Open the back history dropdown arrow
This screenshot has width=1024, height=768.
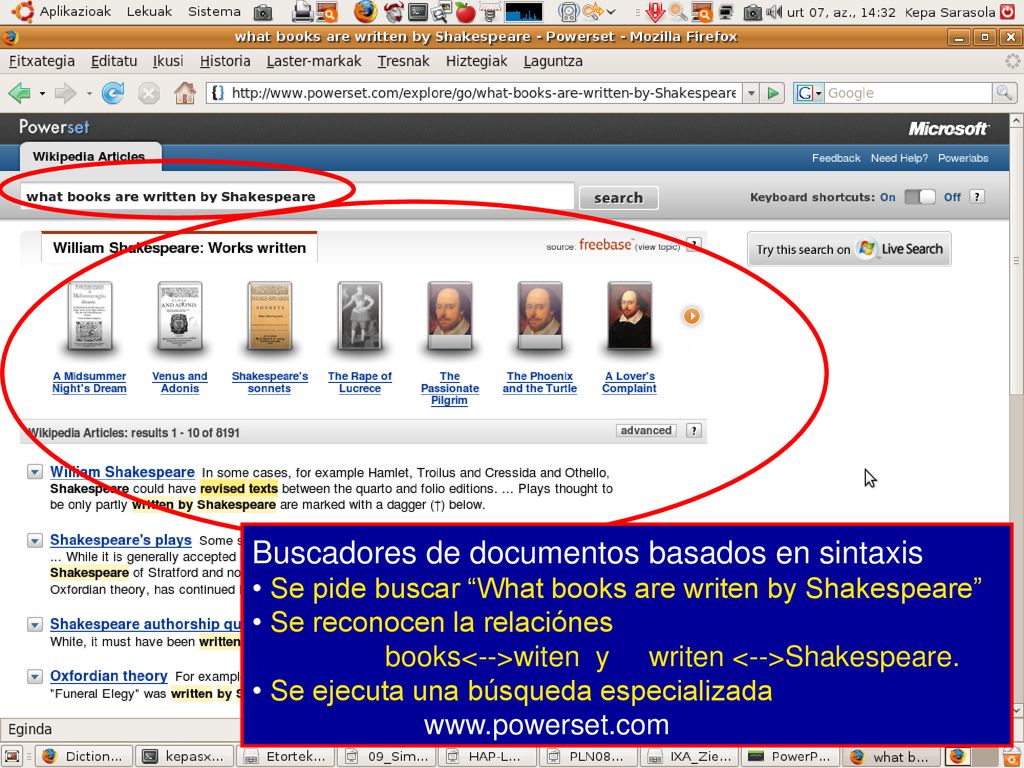(42, 93)
